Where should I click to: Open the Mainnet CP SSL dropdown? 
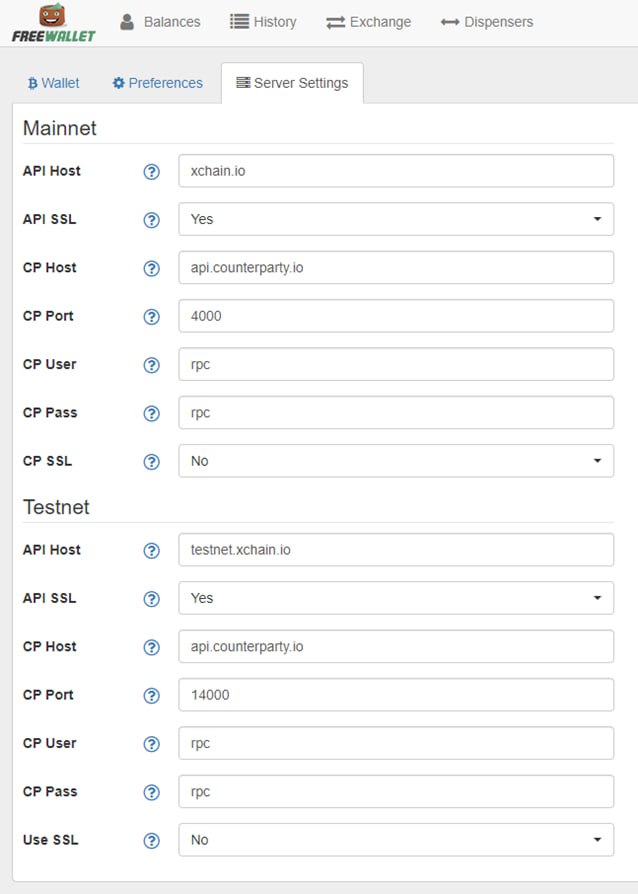[396, 461]
